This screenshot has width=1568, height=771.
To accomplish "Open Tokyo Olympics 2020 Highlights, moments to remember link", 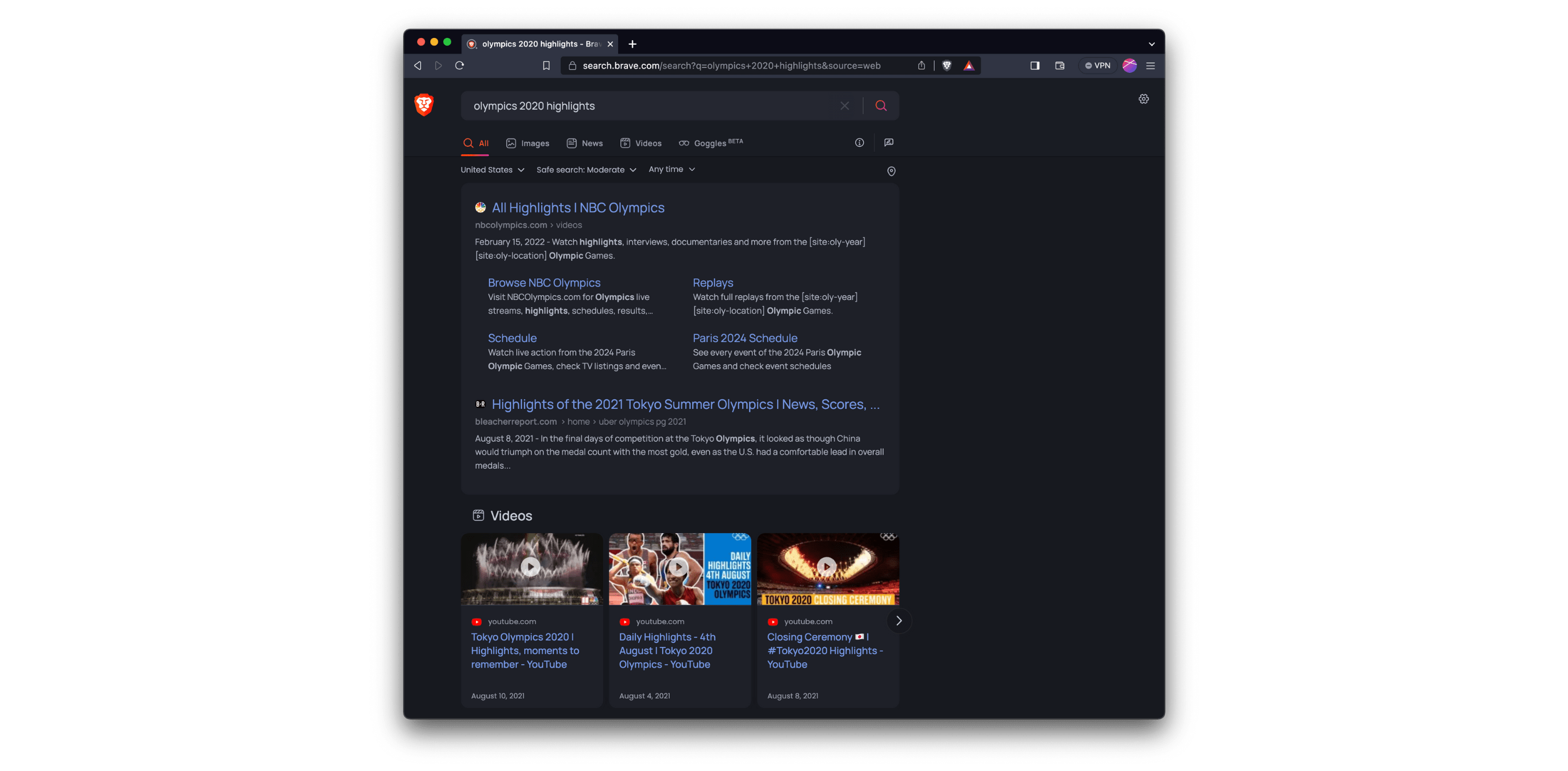I will pyautogui.click(x=525, y=651).
